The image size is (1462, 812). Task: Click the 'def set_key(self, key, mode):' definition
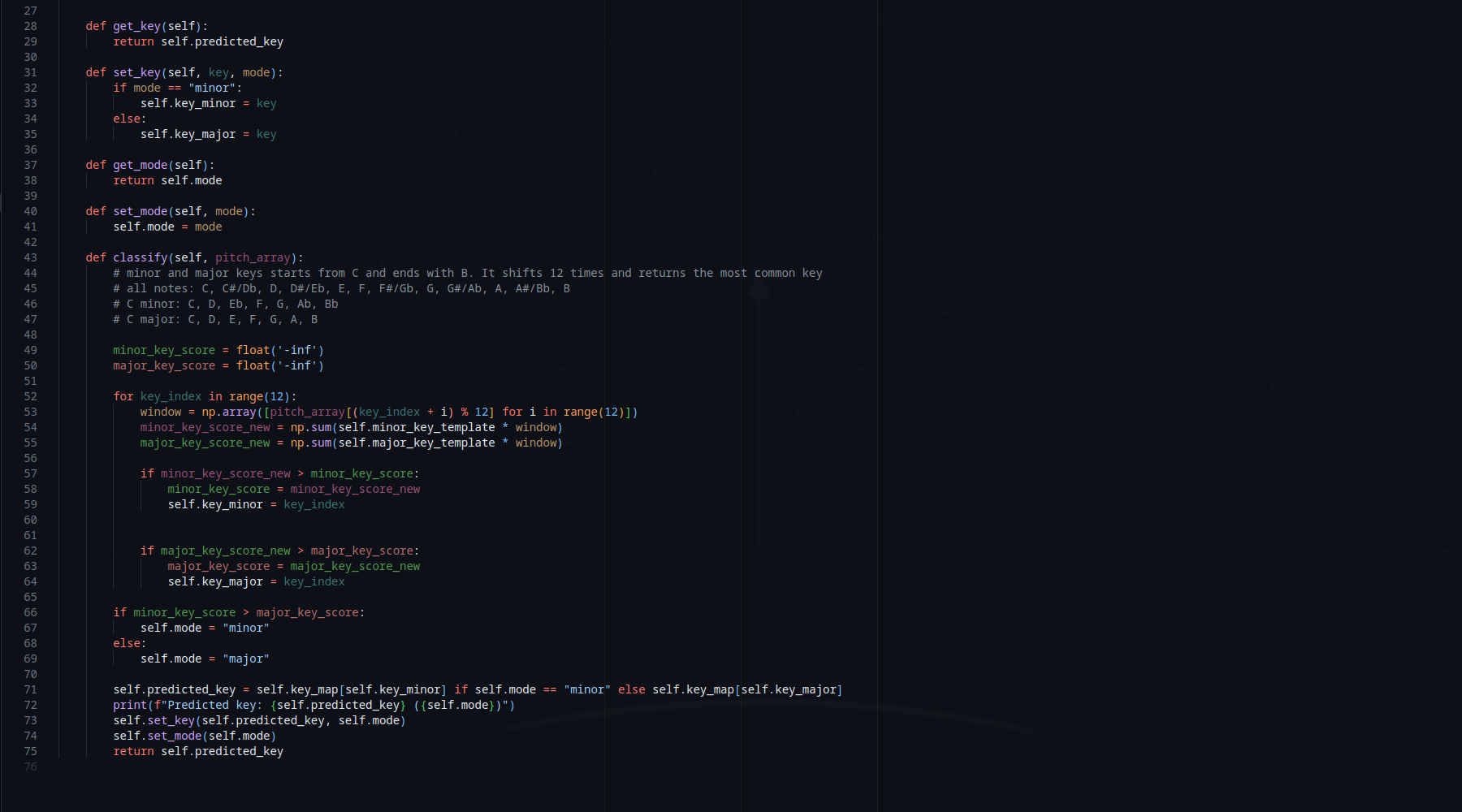(184, 72)
